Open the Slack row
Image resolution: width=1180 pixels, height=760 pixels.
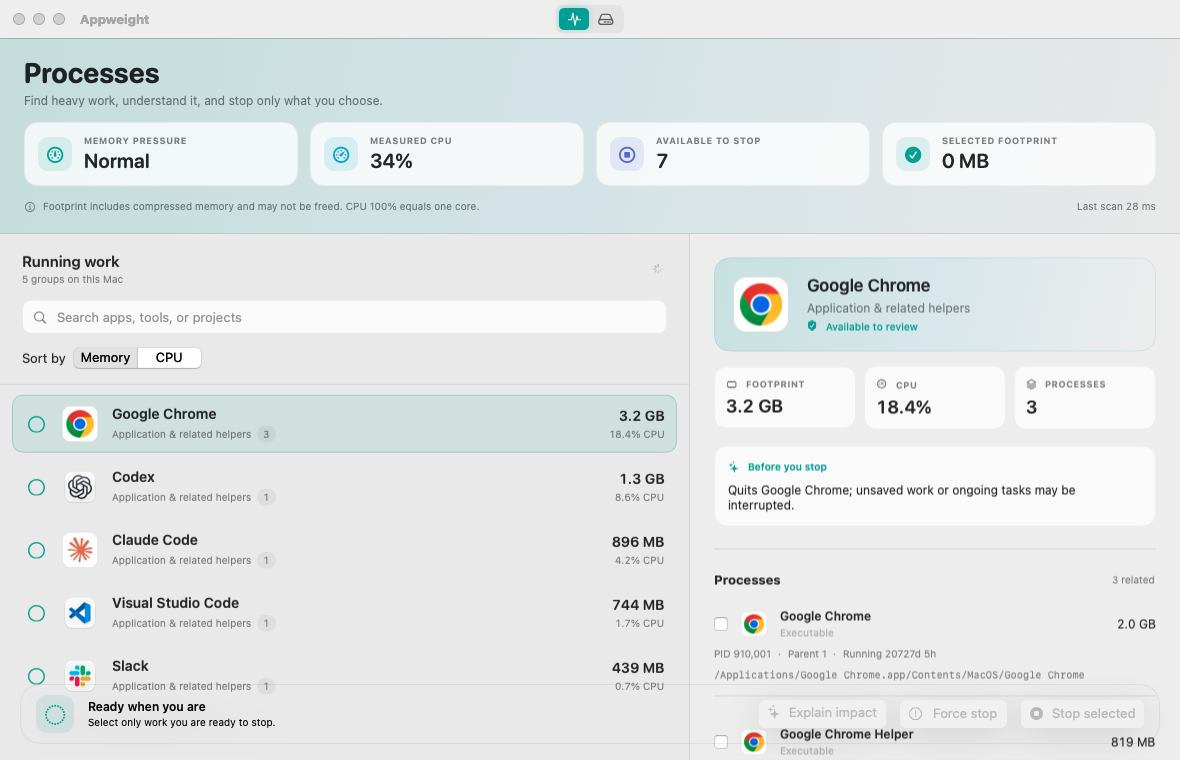click(344, 676)
